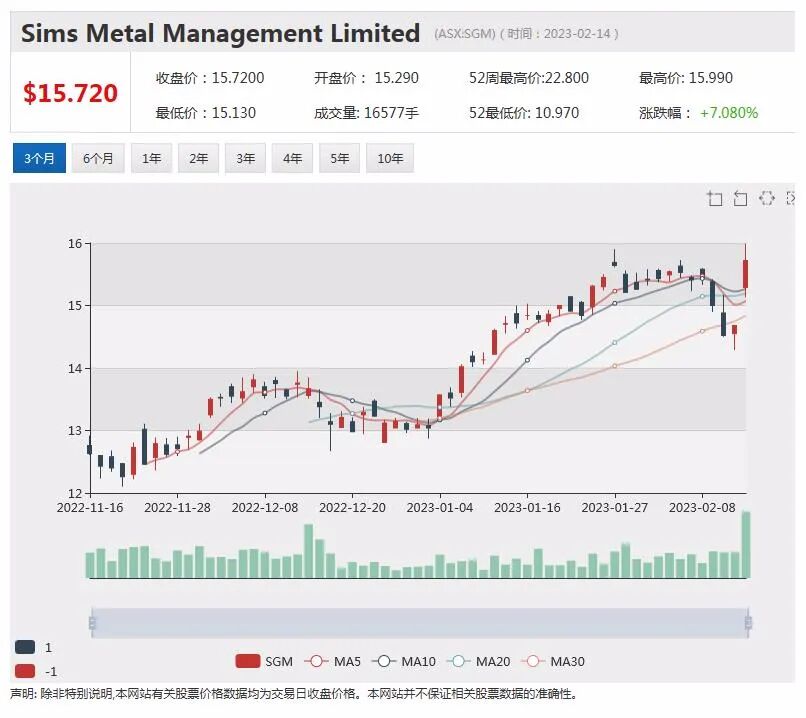Toggle the dark '1' visual map piece
Viewport: 806px width, 718px height.
tap(33, 647)
